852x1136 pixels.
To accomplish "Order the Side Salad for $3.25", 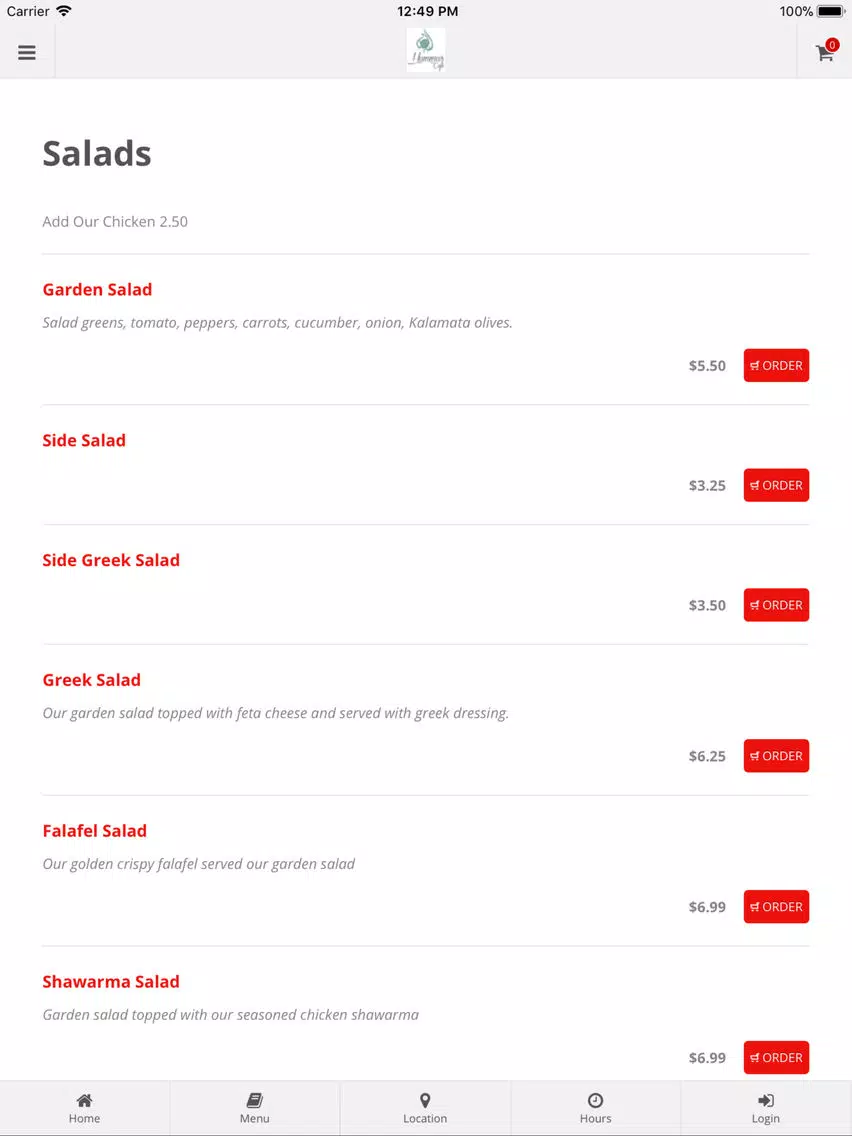I will (x=776, y=485).
